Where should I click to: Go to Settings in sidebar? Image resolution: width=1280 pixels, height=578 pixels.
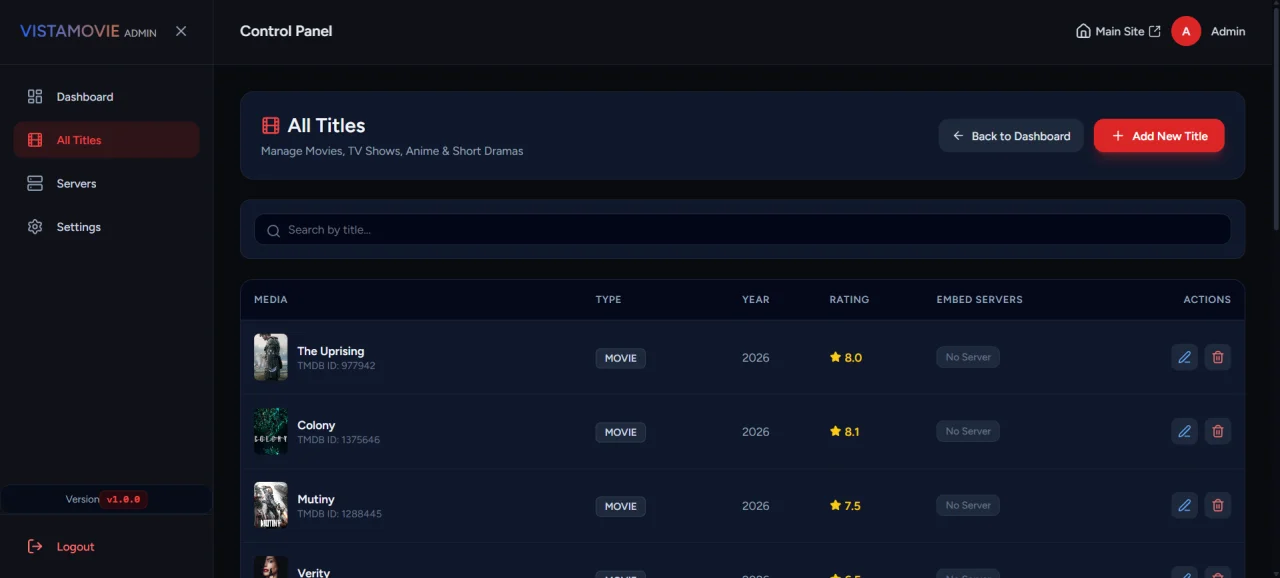[x=106, y=227]
